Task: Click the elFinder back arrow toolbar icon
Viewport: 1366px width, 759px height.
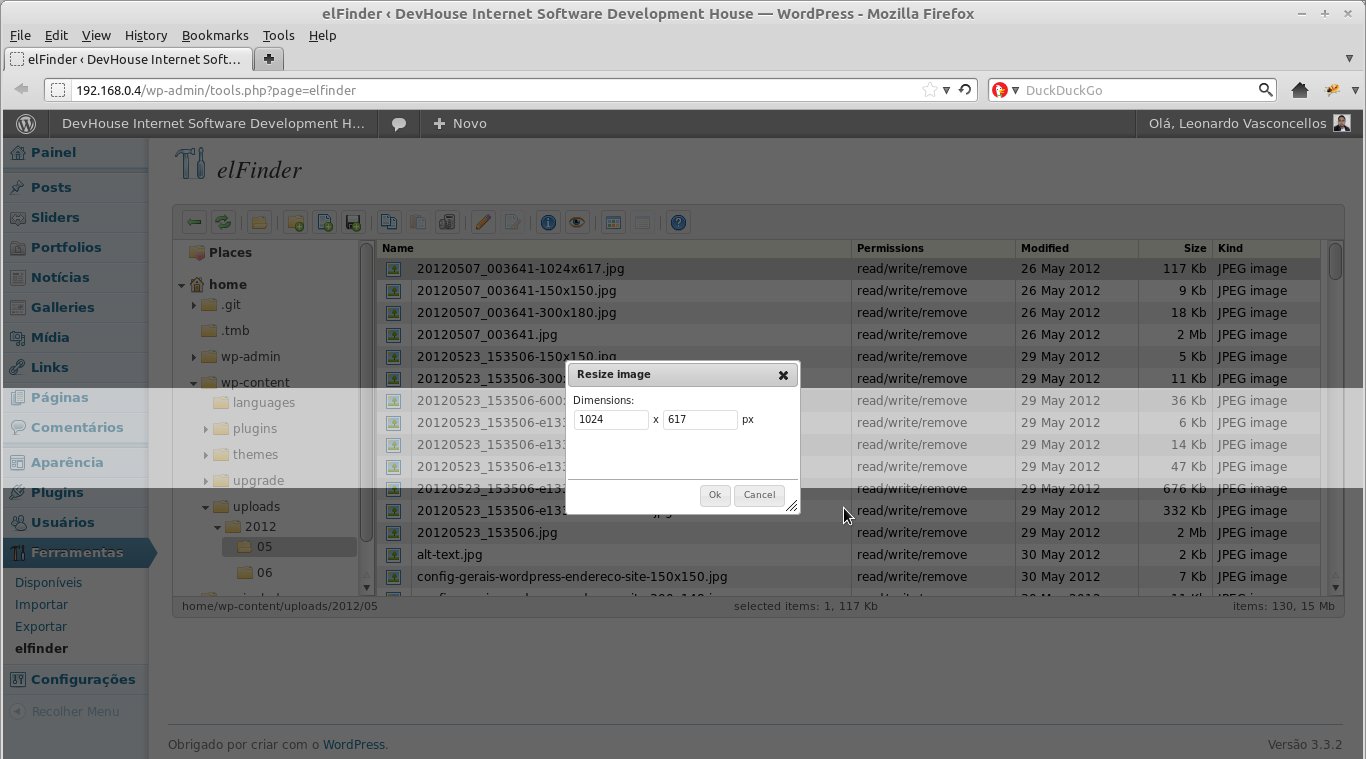Action: click(195, 223)
